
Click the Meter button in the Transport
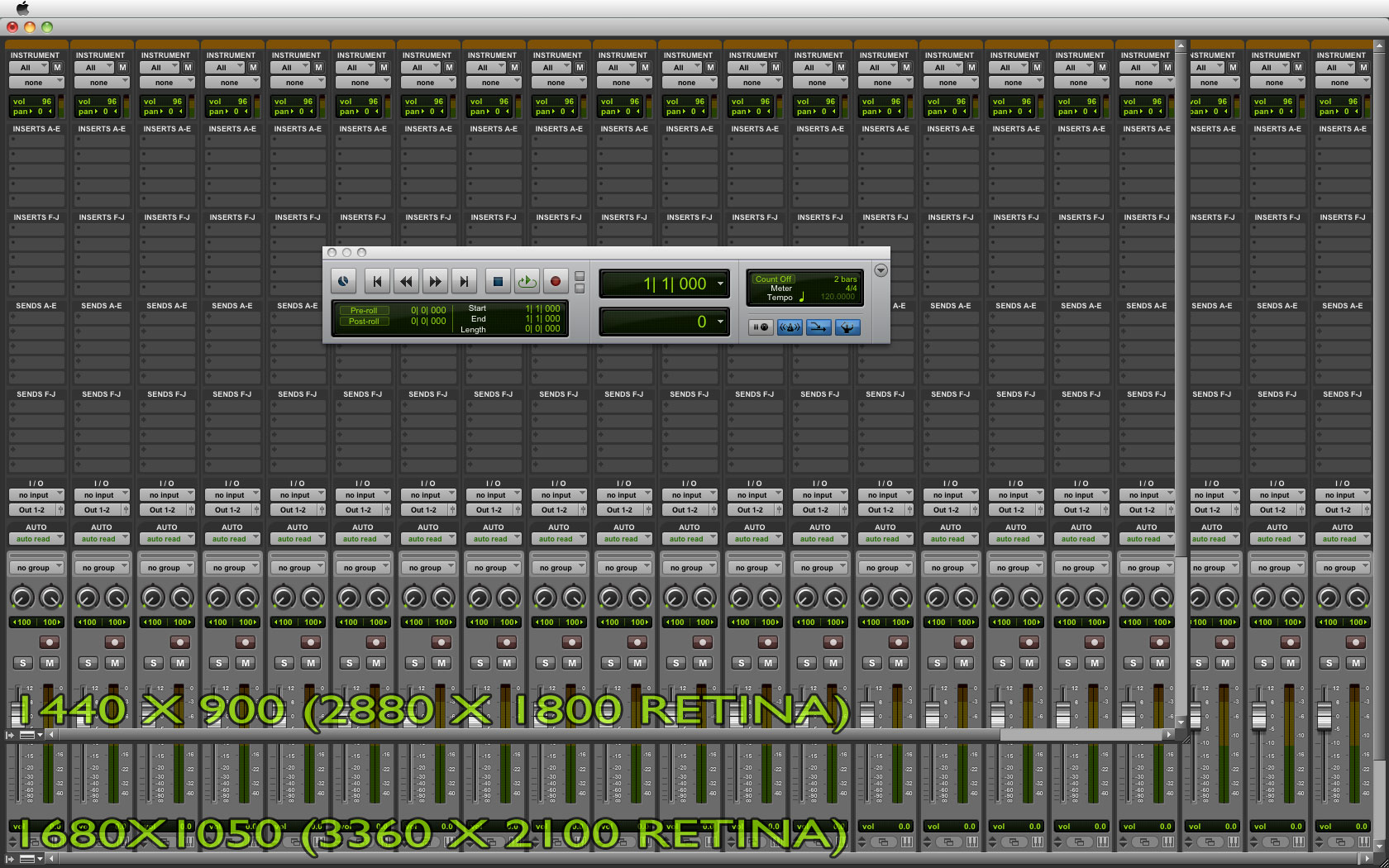(781, 289)
